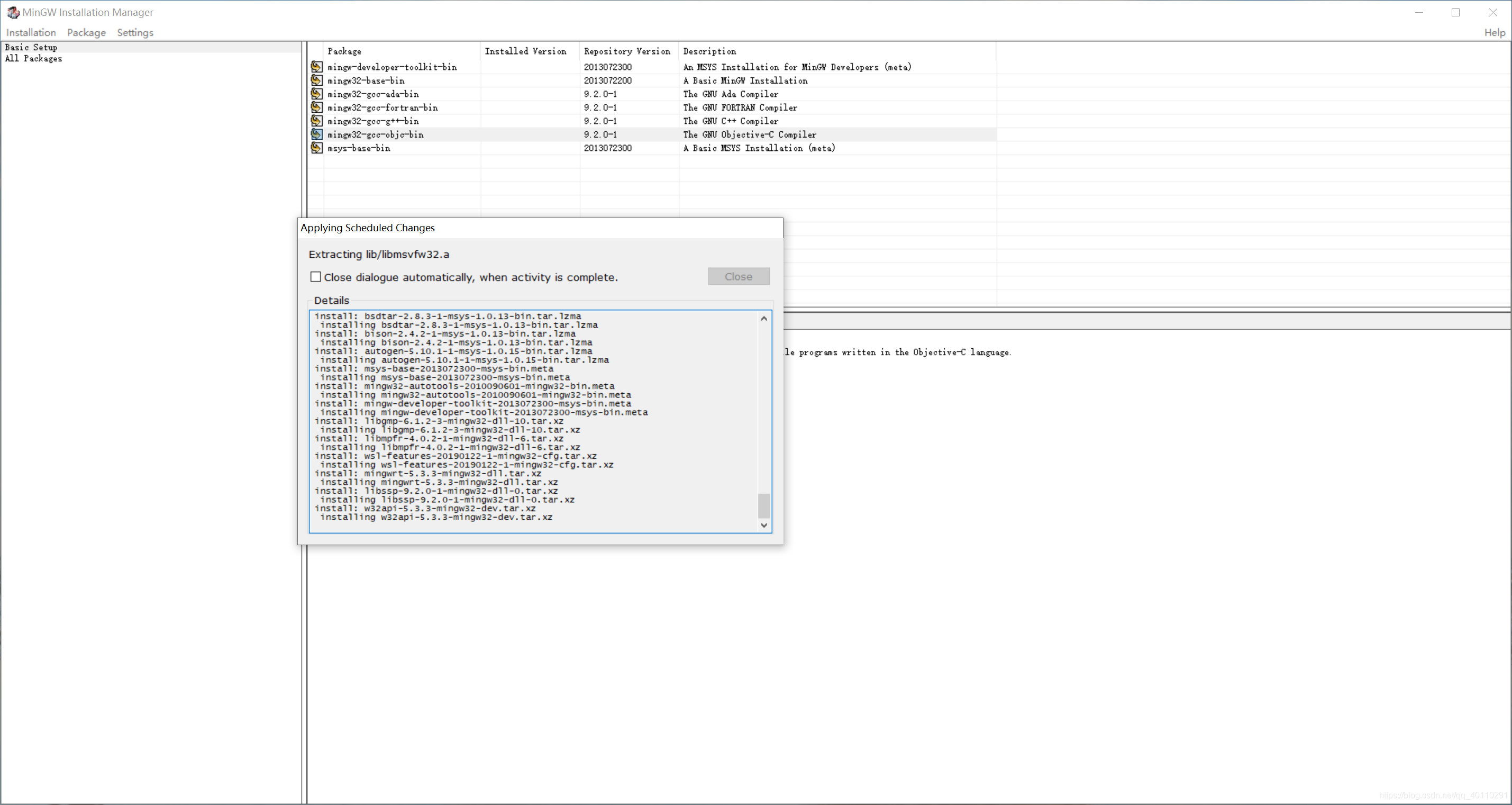The height and width of the screenshot is (805, 1512).
Task: Minimize the MinGW Installation Manager window
Action: click(x=1419, y=12)
